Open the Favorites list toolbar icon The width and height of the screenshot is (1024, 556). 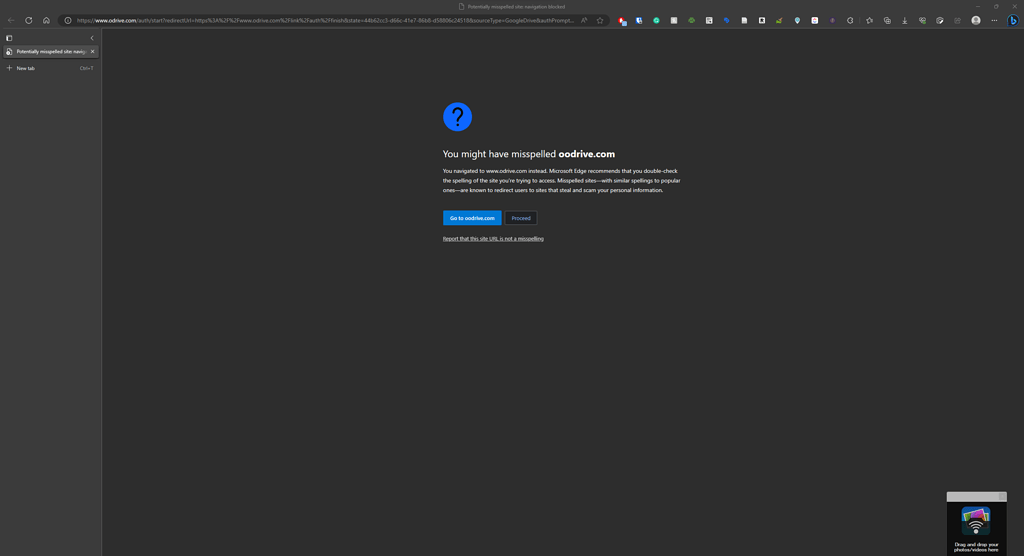[870, 20]
